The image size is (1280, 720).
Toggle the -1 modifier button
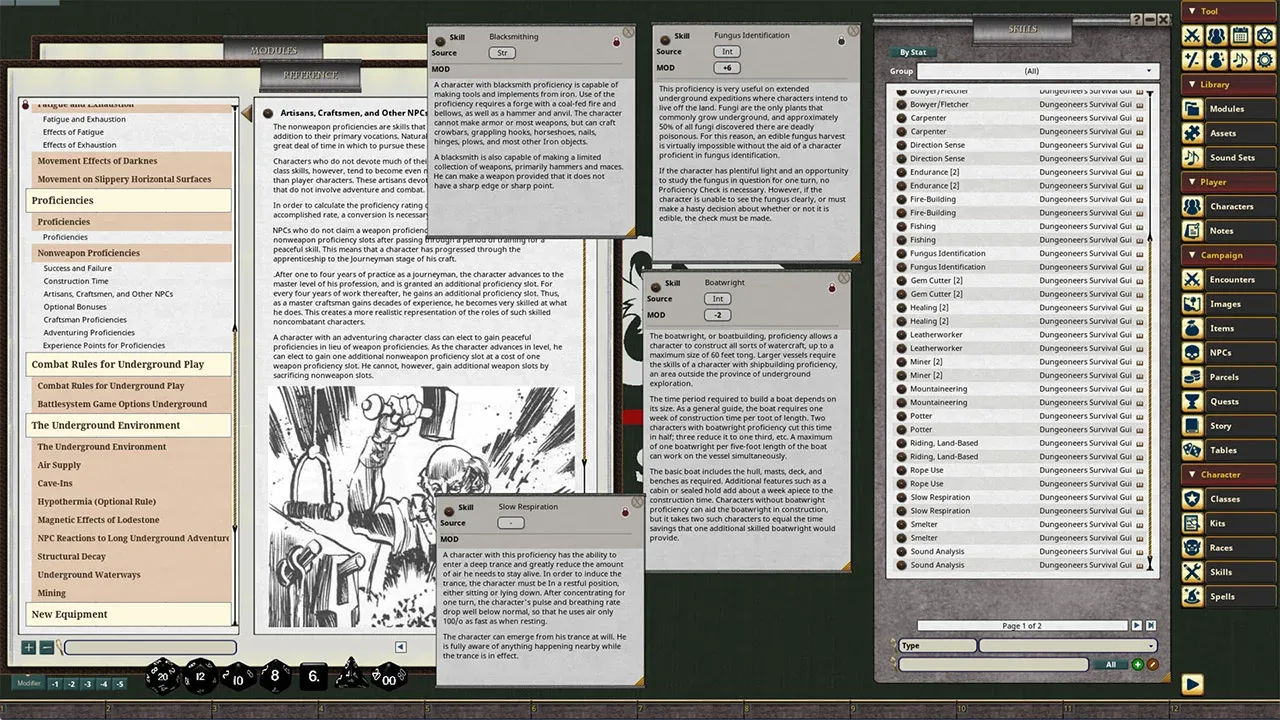[x=56, y=684]
